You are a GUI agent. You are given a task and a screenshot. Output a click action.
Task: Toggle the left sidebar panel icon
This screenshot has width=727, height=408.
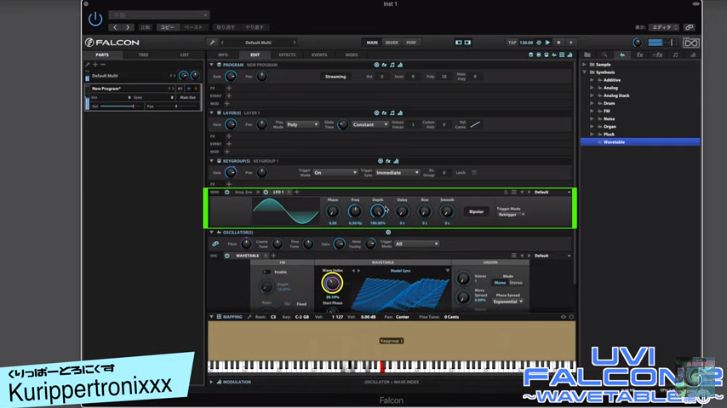coord(459,43)
